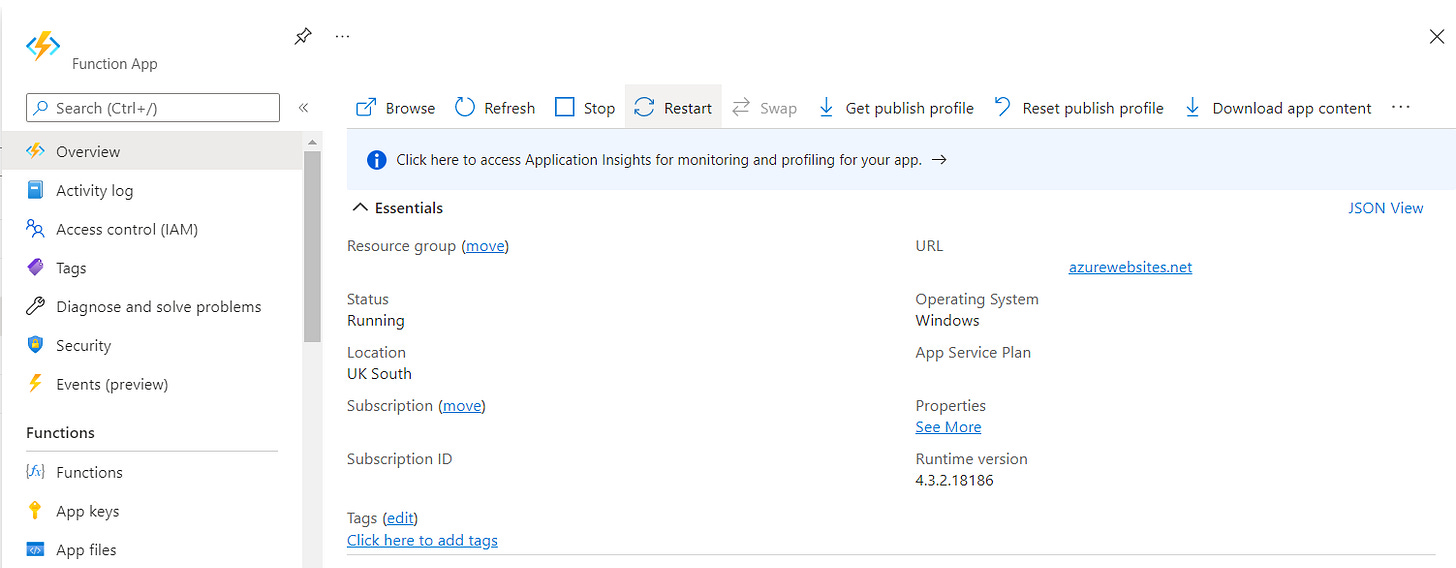Click the Functions fx icon
This screenshot has height=568, width=1456.
coord(35,472)
